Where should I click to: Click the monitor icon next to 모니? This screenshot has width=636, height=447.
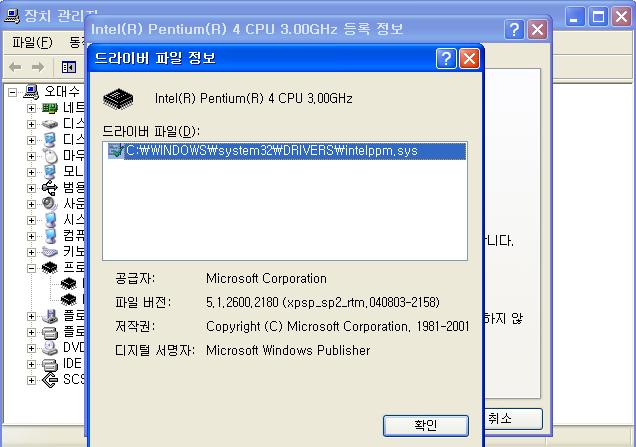[x=50, y=172]
